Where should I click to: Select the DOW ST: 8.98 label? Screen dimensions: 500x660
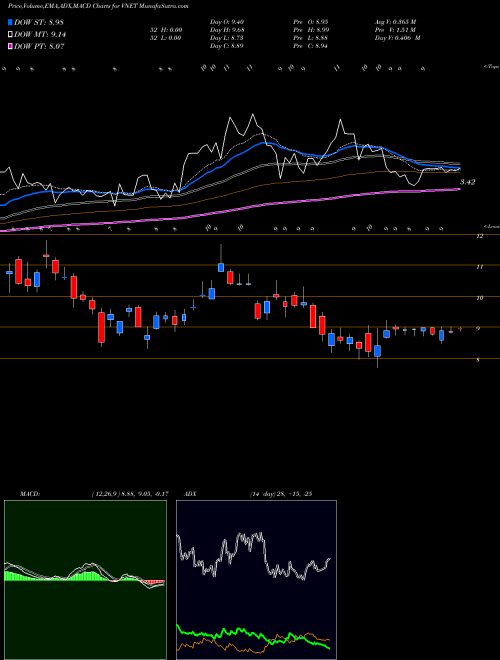point(39,22)
